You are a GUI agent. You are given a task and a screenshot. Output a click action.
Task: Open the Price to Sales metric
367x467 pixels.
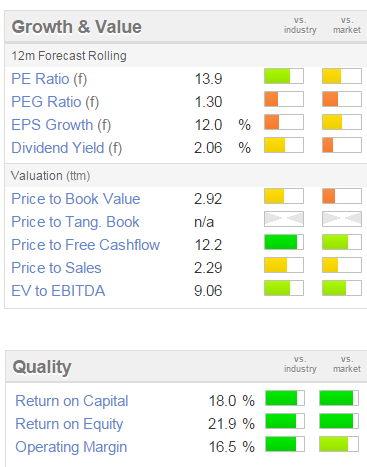[x=56, y=268]
